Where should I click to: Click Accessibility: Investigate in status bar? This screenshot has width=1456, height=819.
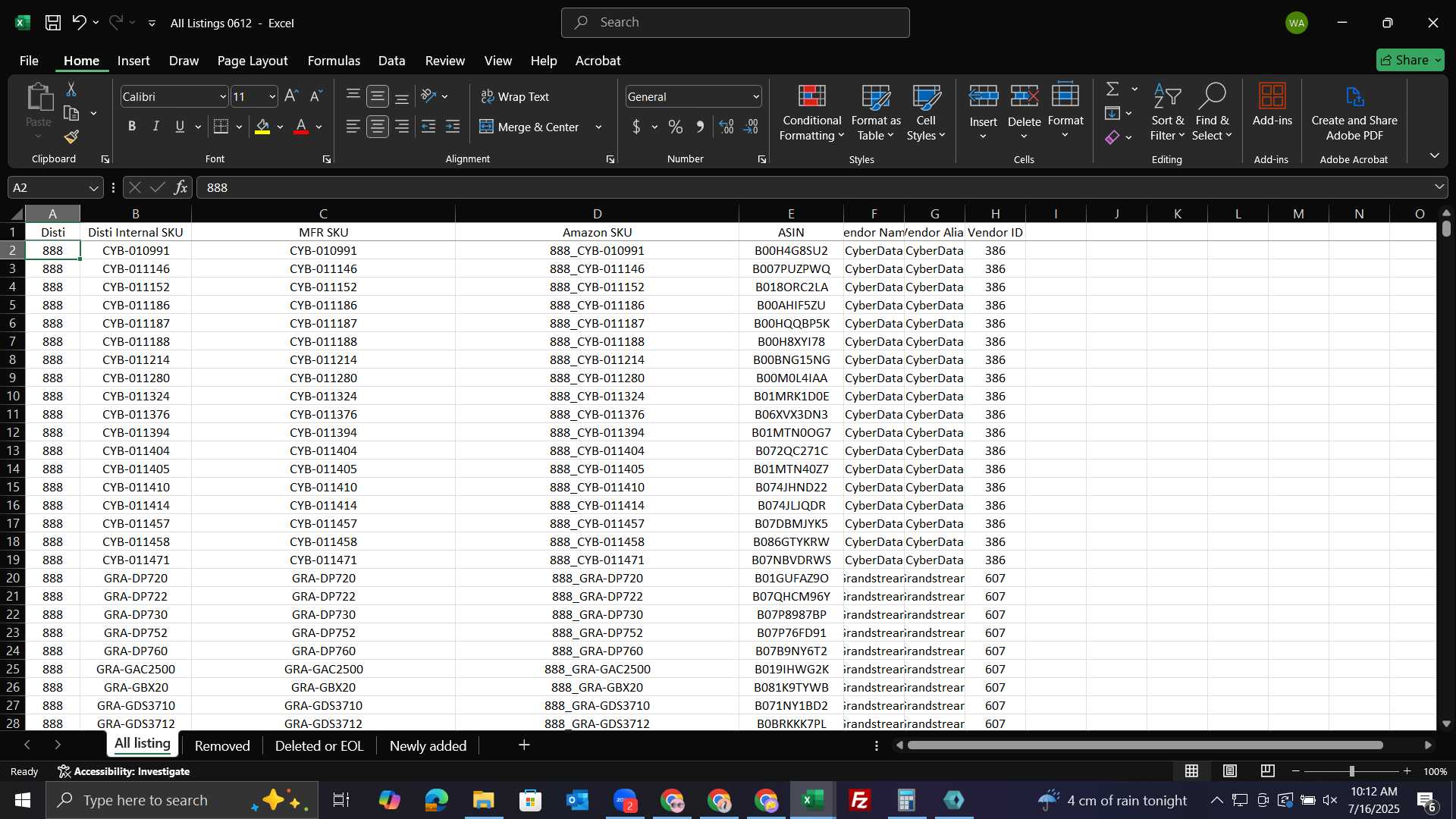[124, 771]
